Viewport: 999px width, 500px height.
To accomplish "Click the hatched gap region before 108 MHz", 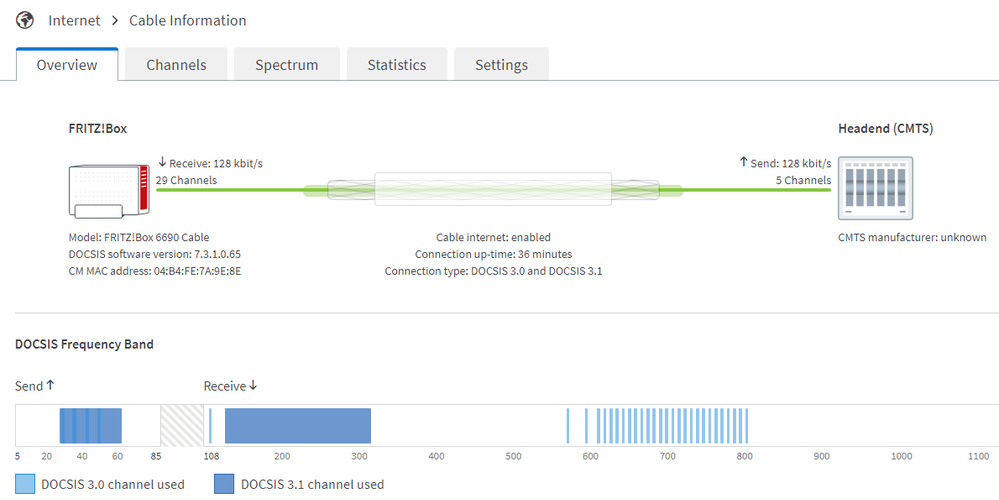I will (x=181, y=425).
